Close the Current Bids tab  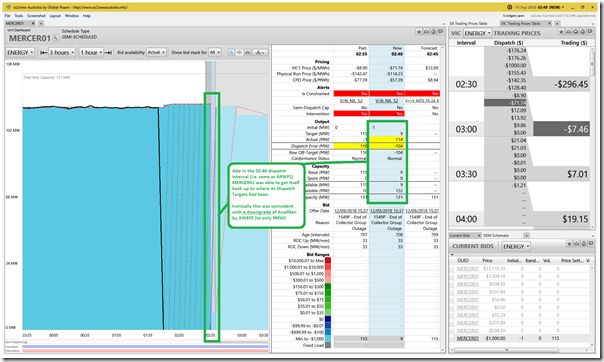pos(479,235)
